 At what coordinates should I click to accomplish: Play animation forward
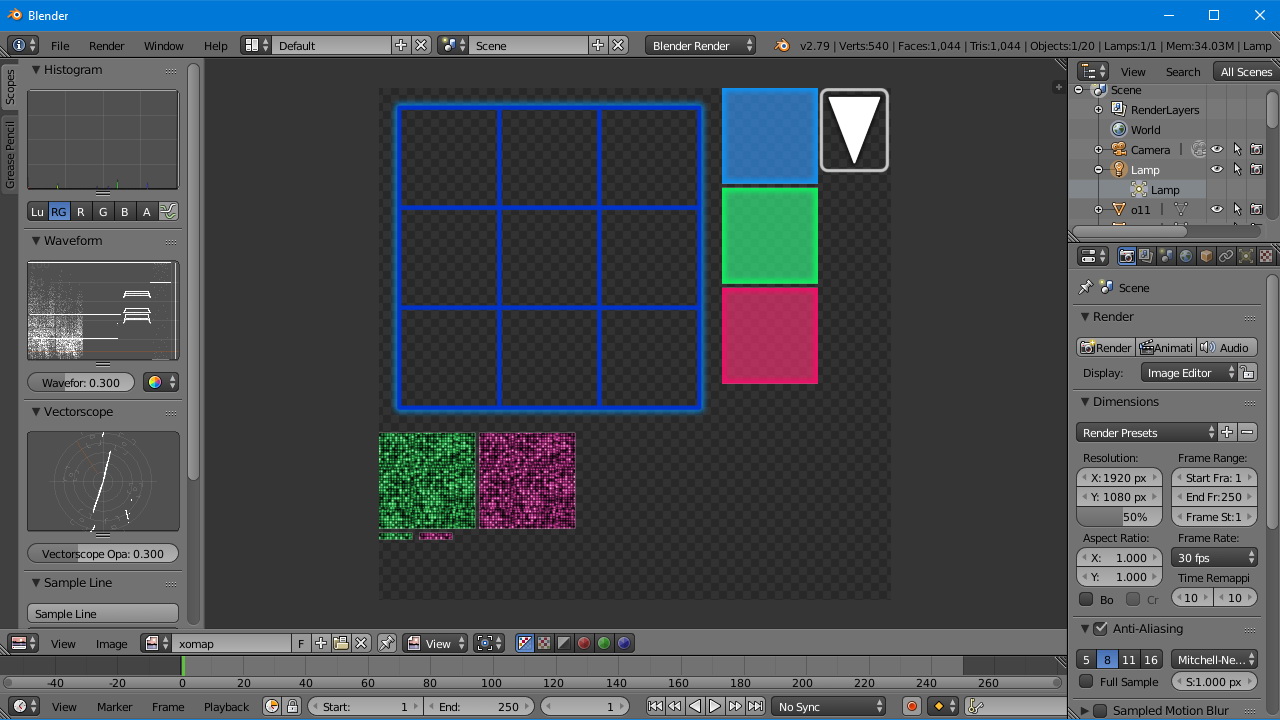[x=715, y=706]
